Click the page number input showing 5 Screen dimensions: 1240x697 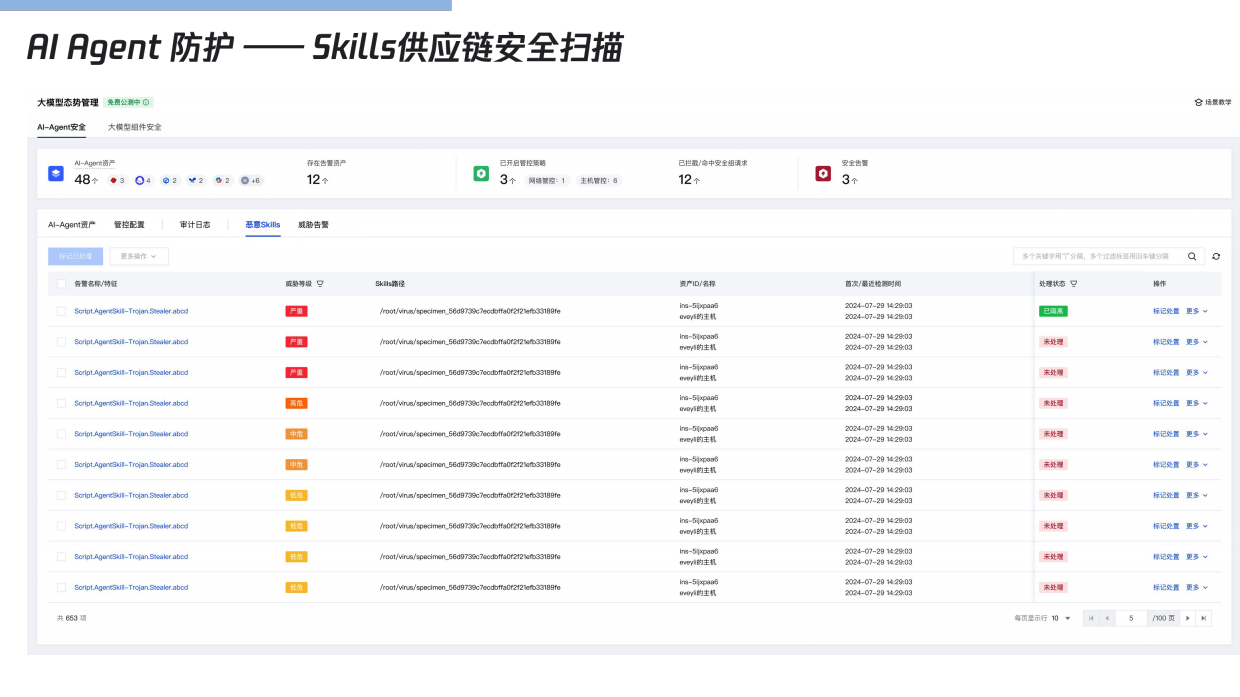pyautogui.click(x=1131, y=618)
